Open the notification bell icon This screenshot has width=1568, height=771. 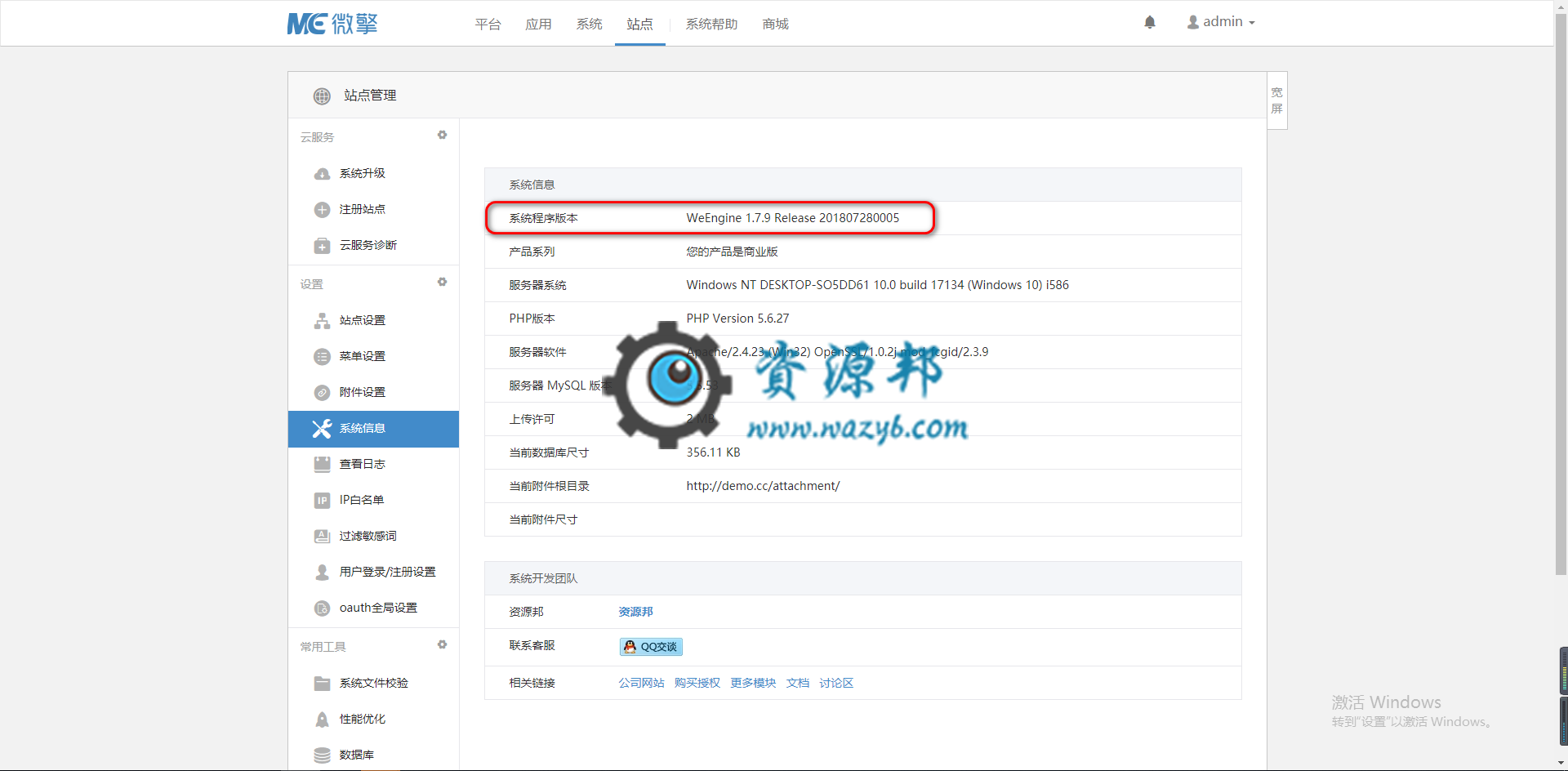pos(1149,22)
